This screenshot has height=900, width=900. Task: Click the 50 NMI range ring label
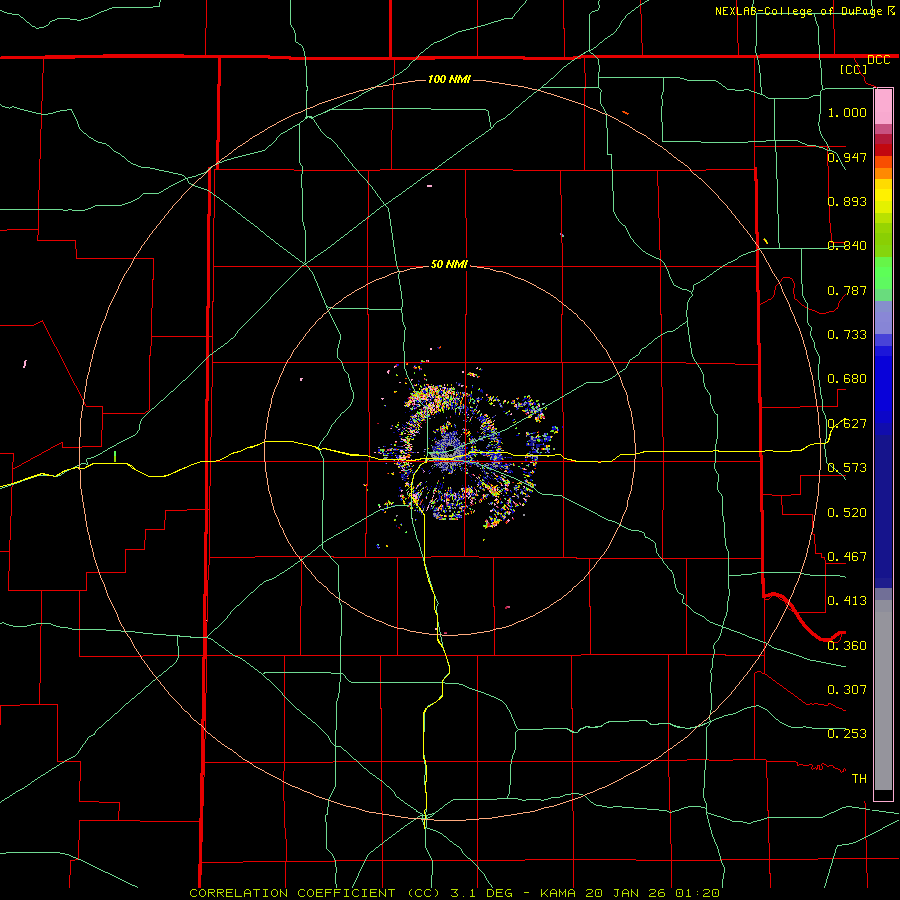point(449,264)
